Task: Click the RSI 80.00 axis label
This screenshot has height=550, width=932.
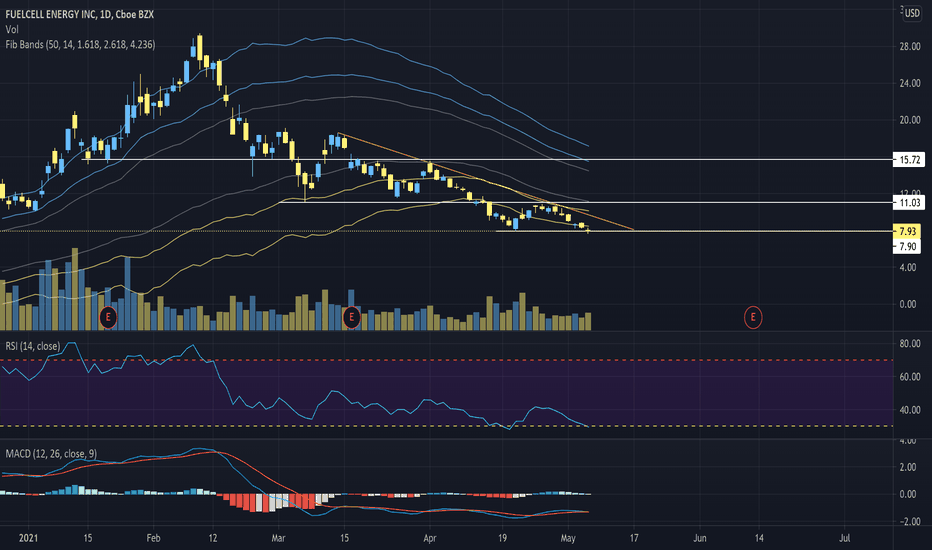Action: tap(909, 344)
